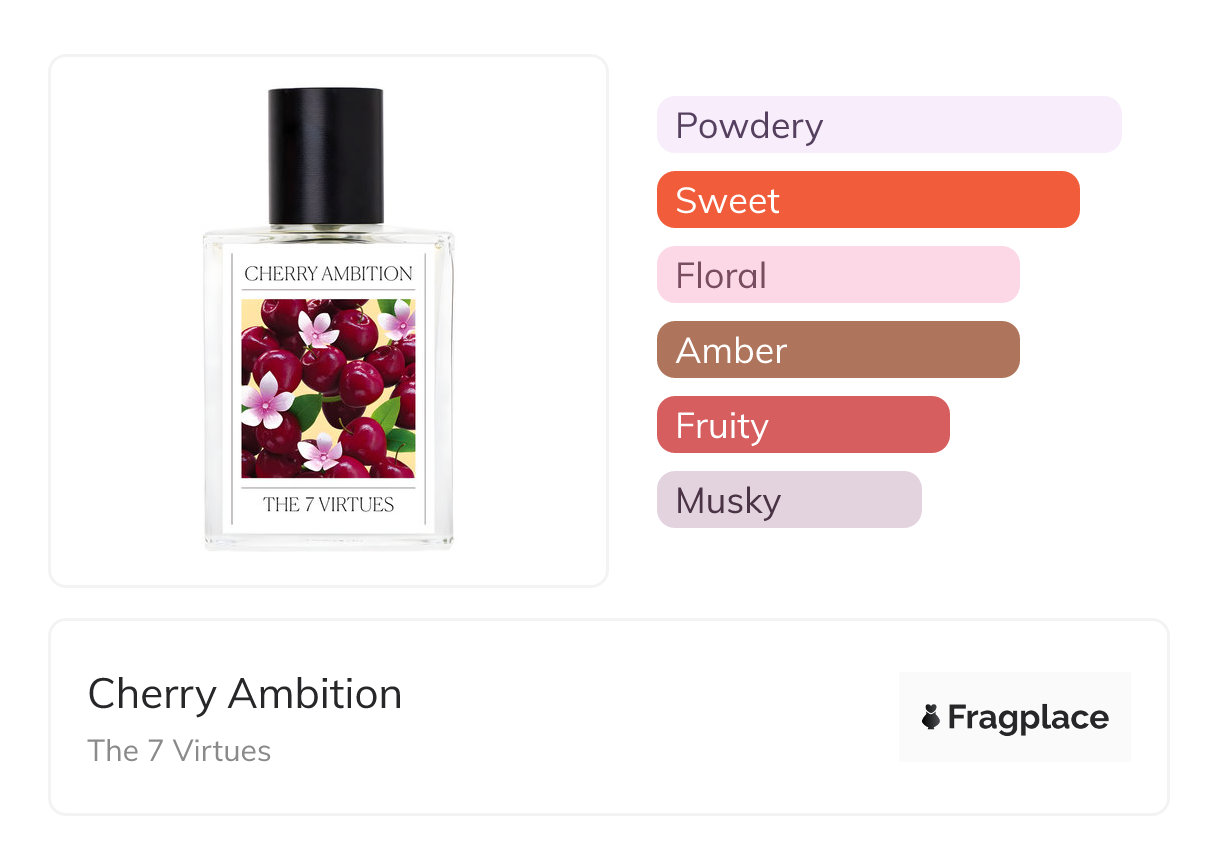
Task: Click the cherry illustration on the bottle
Action: point(328,388)
